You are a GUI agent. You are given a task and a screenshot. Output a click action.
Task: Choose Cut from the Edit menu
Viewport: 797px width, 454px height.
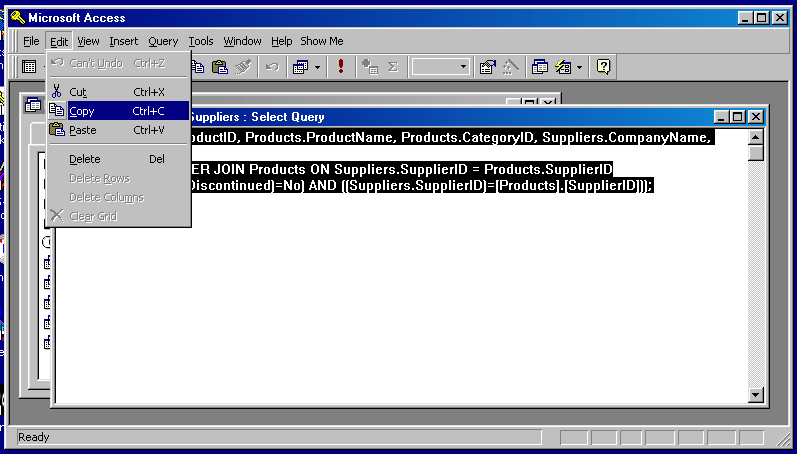tap(118, 92)
